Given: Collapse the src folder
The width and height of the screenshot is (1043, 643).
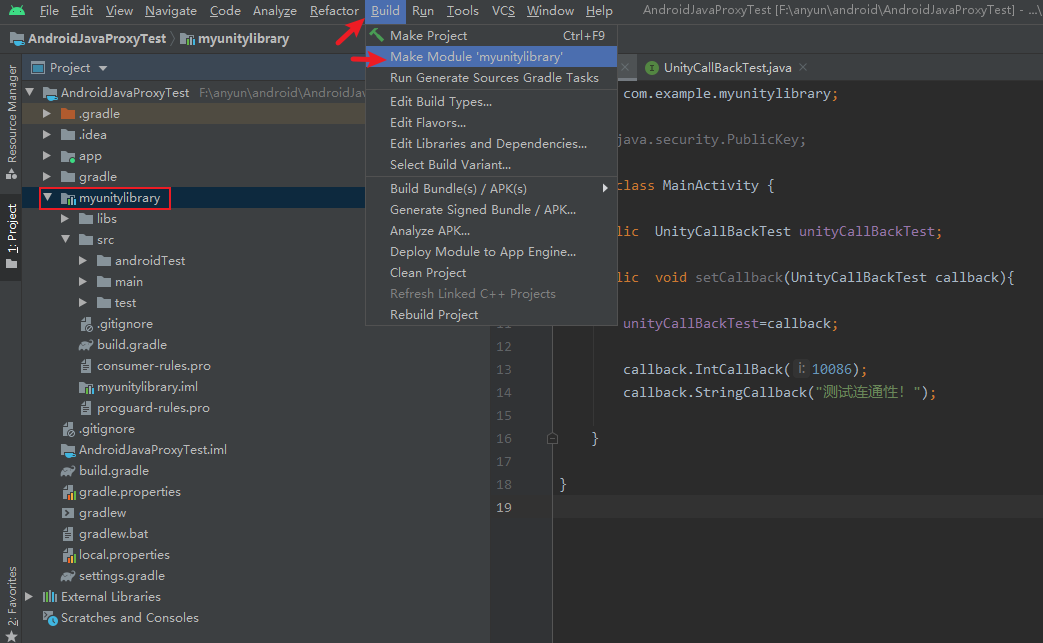Looking at the screenshot, I should pos(66,239).
